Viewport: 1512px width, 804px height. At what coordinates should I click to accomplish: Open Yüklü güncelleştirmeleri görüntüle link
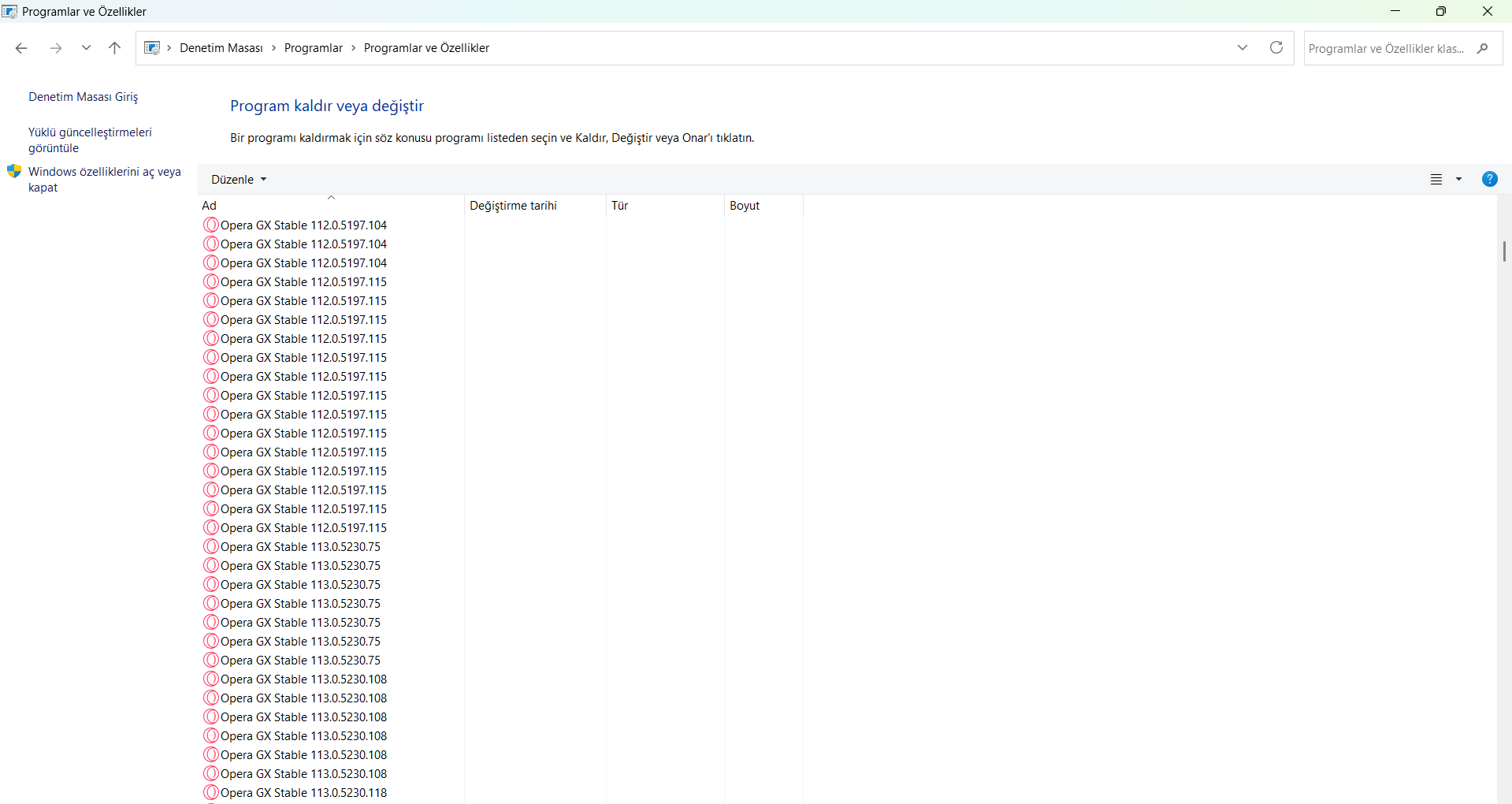click(90, 140)
